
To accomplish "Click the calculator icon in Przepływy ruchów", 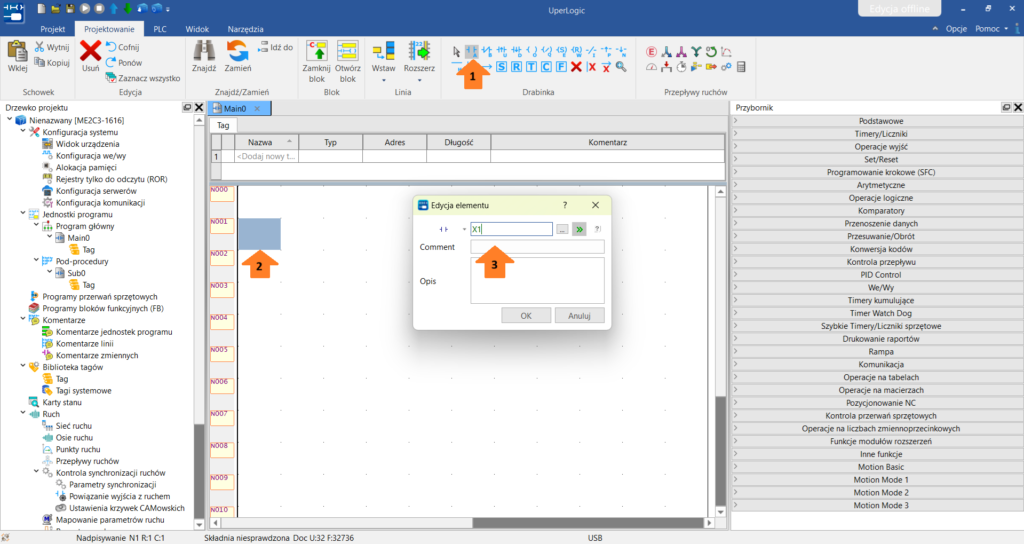I will pyautogui.click(x=741, y=67).
